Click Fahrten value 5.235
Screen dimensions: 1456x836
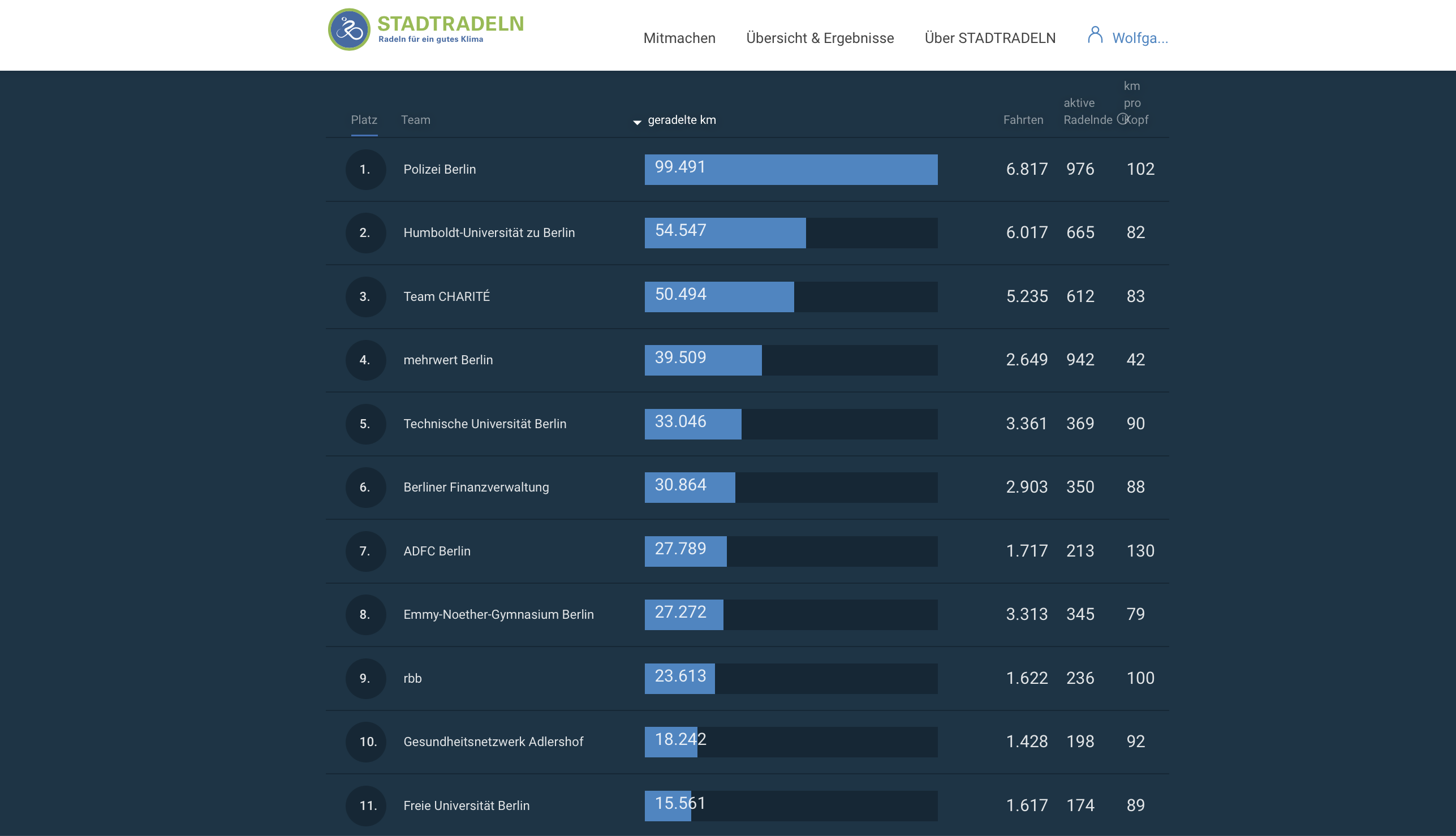click(1027, 296)
